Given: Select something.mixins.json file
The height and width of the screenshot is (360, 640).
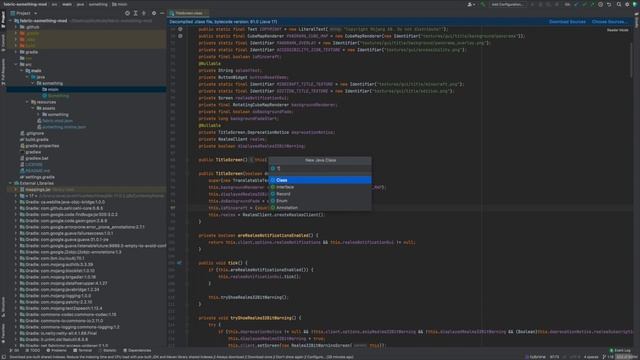Looking at the screenshot, I should [x=61, y=127].
